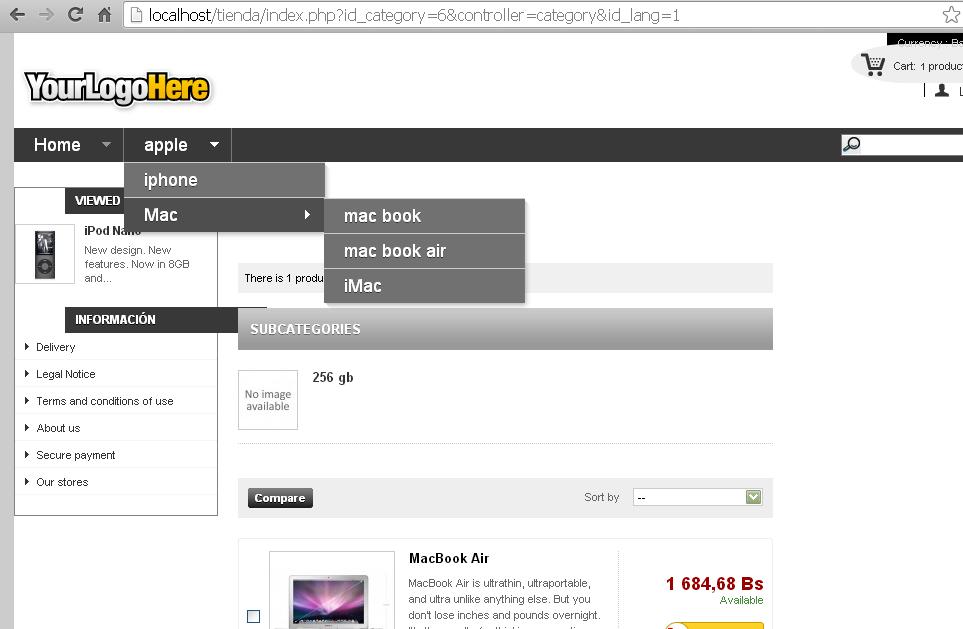Expand the Home menu arrow
The width and height of the screenshot is (963, 629).
pyautogui.click(x=106, y=145)
